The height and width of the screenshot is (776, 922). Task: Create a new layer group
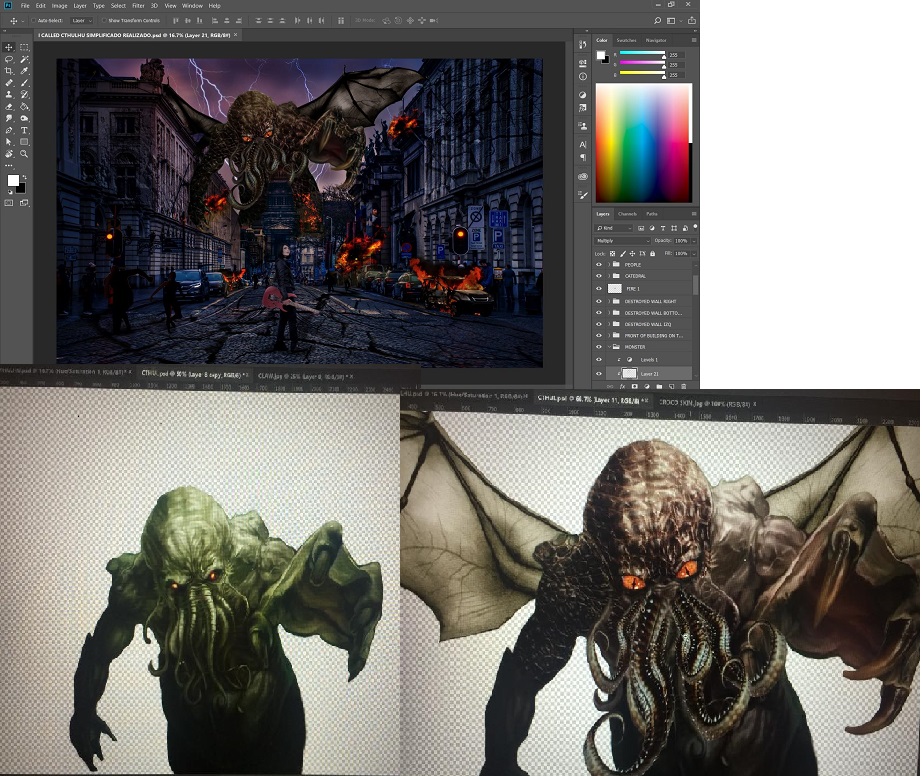coord(659,386)
